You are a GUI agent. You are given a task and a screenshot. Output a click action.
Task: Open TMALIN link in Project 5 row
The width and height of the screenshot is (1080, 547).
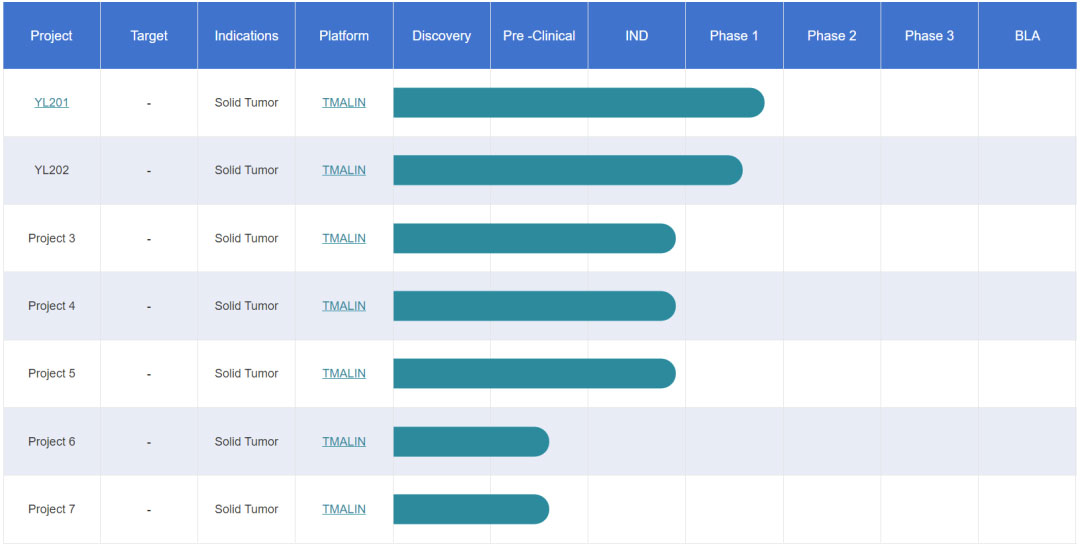coord(343,373)
